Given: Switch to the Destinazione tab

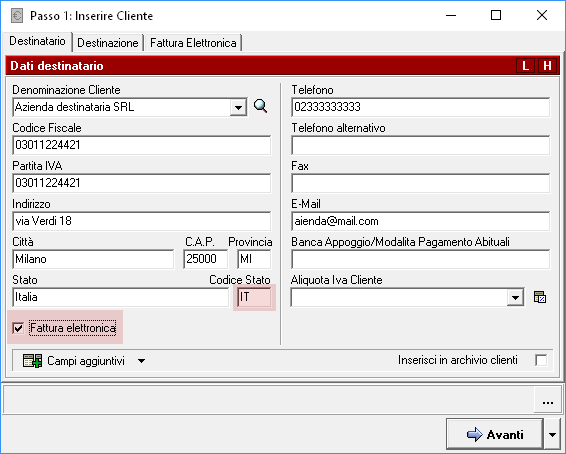Looking at the screenshot, I should coord(108,43).
